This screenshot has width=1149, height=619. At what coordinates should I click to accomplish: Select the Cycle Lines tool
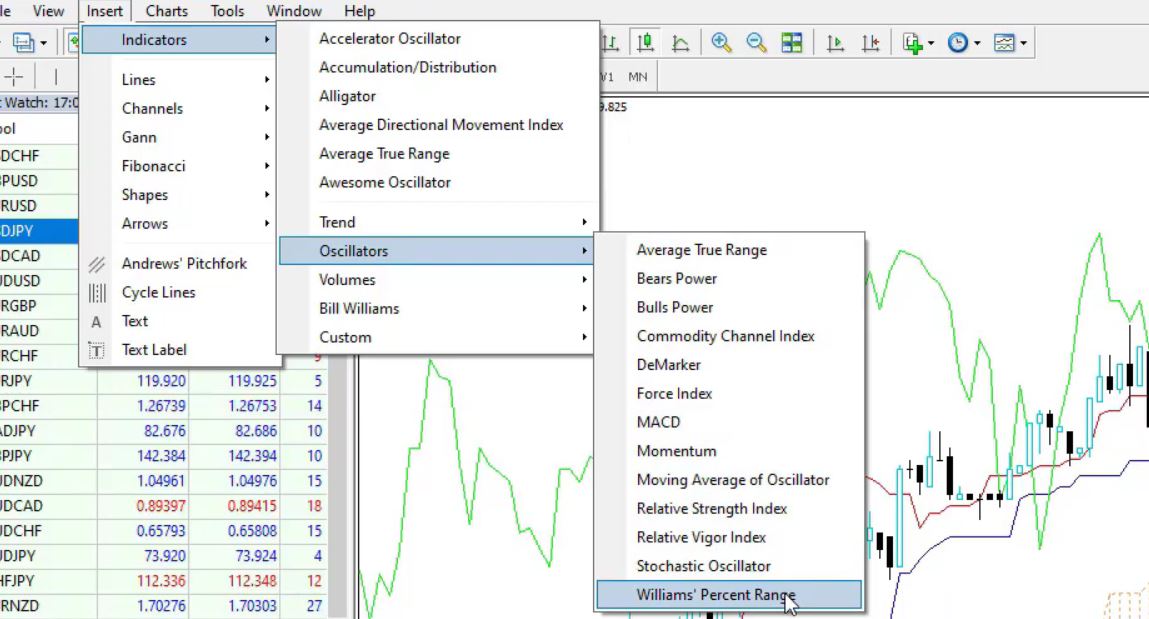(160, 292)
